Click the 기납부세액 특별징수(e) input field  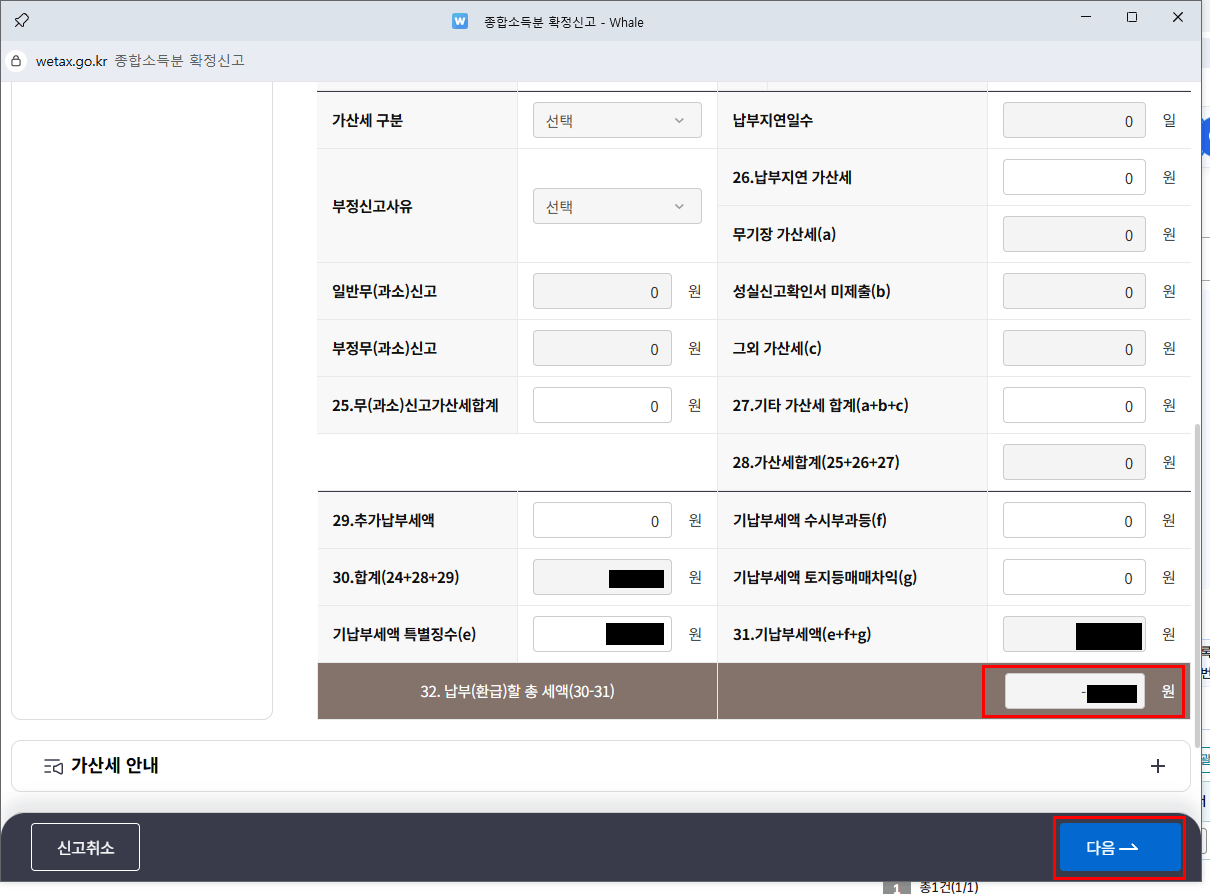pyautogui.click(x=602, y=634)
